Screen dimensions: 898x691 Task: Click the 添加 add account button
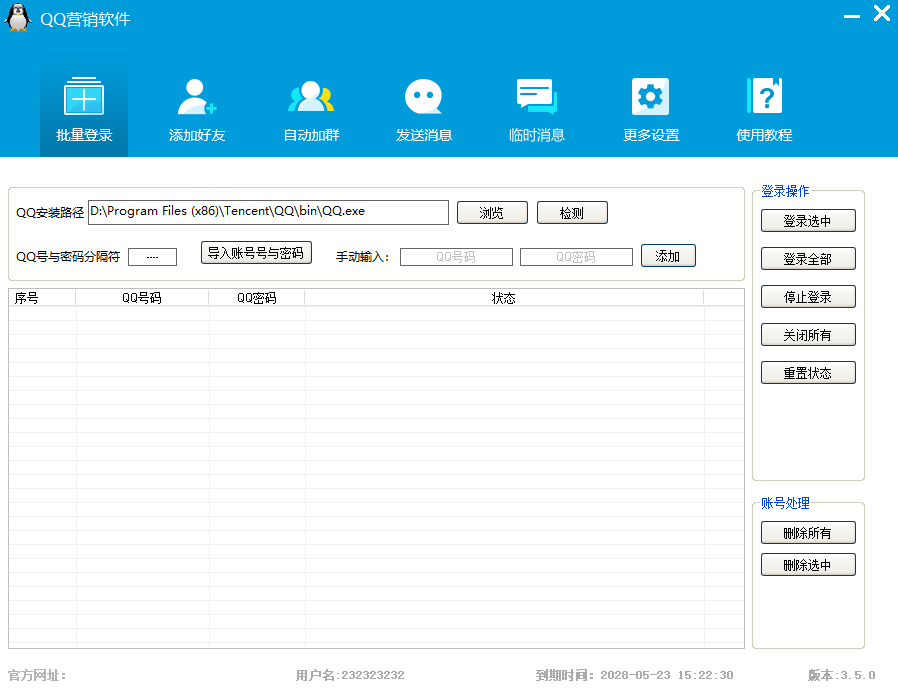click(668, 256)
